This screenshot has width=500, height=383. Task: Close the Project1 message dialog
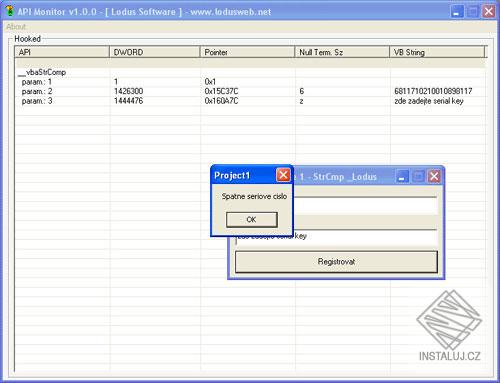283,175
